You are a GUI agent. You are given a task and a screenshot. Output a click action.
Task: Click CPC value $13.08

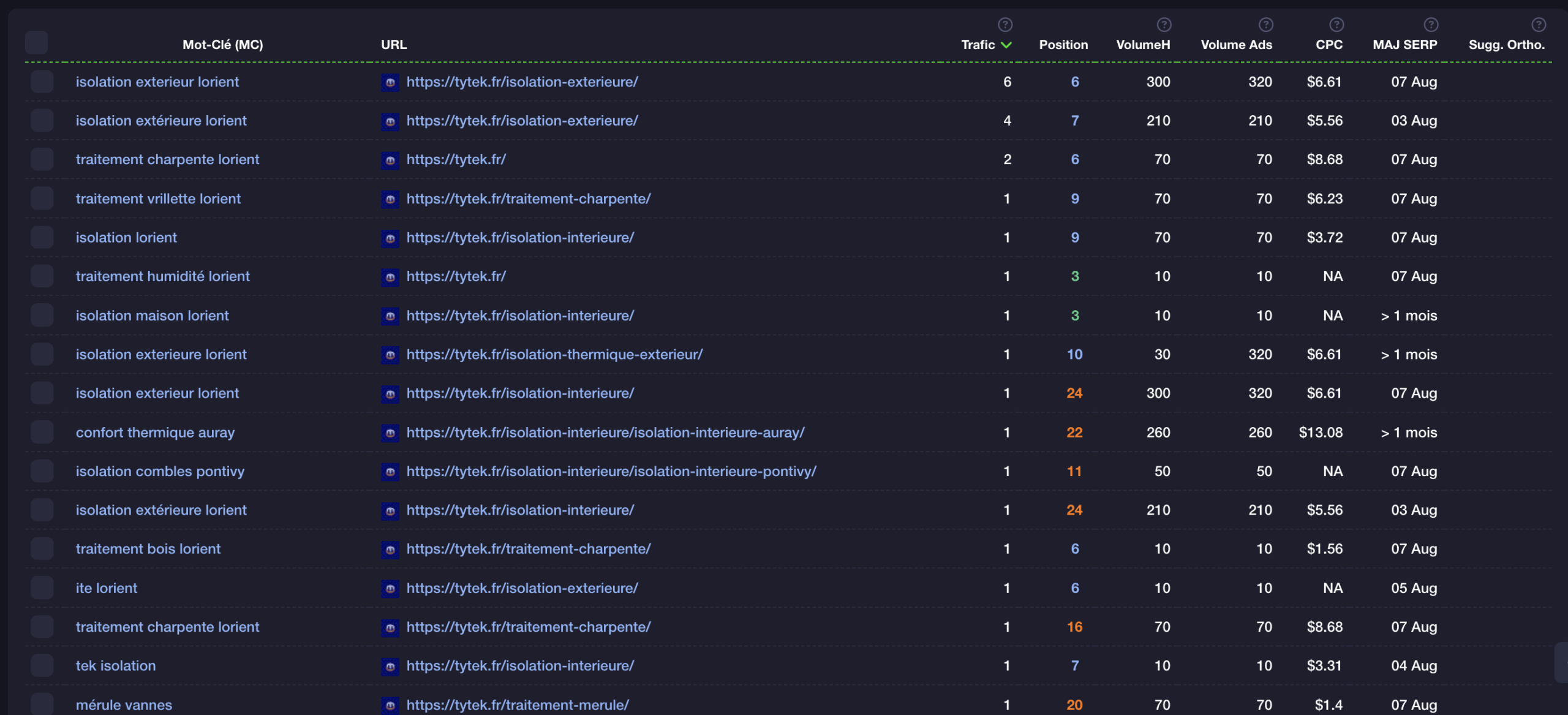1321,433
